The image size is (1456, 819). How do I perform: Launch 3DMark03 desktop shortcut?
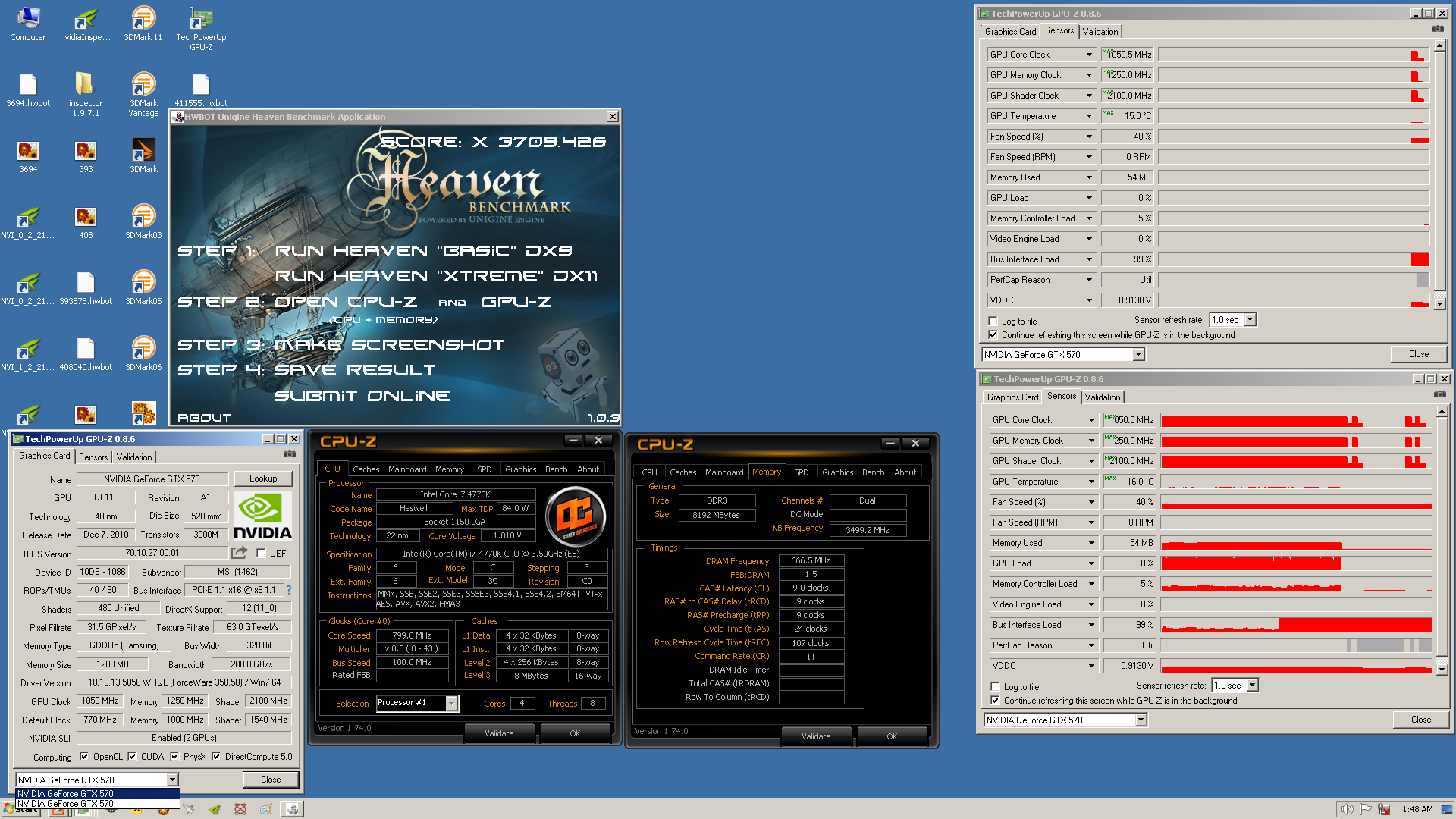pyautogui.click(x=143, y=222)
